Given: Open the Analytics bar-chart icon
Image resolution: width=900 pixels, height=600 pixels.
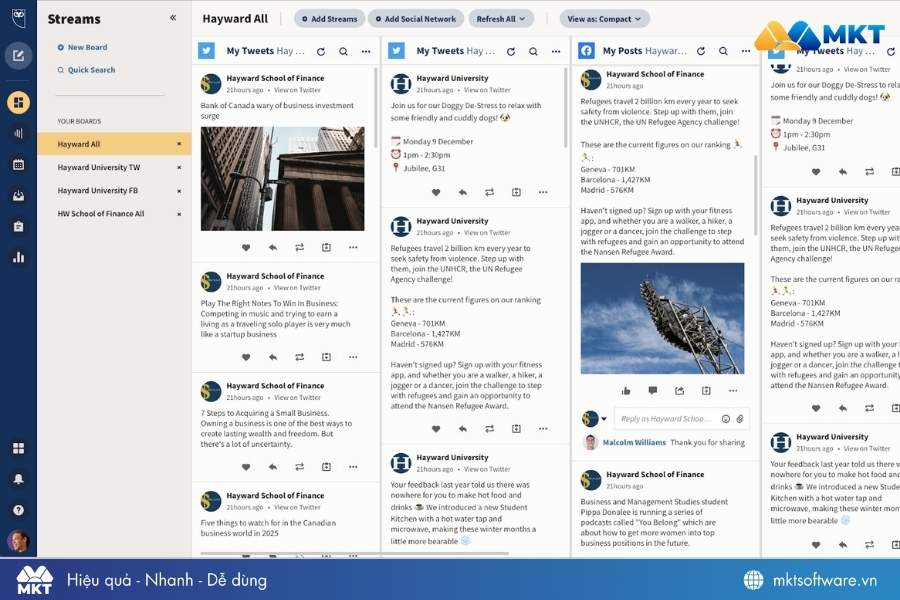Looking at the screenshot, I should [17, 257].
